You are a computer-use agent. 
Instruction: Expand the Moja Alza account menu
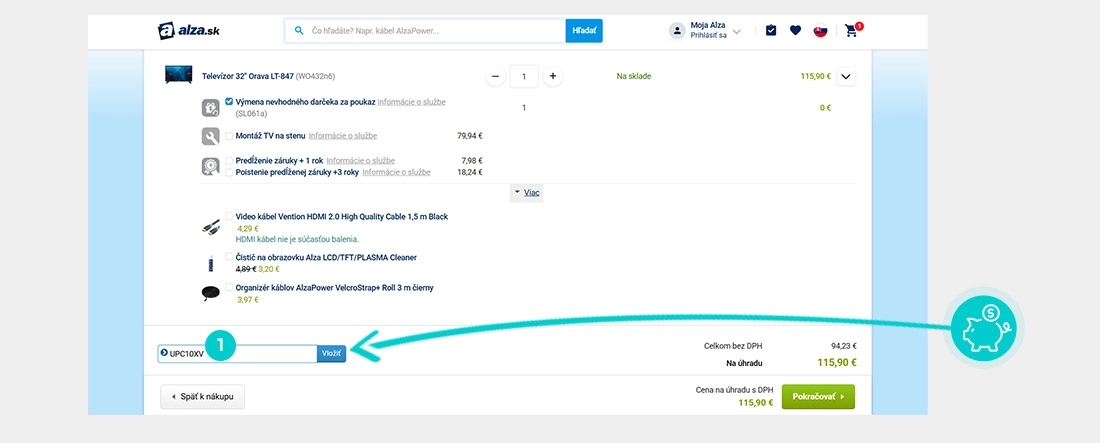(737, 32)
